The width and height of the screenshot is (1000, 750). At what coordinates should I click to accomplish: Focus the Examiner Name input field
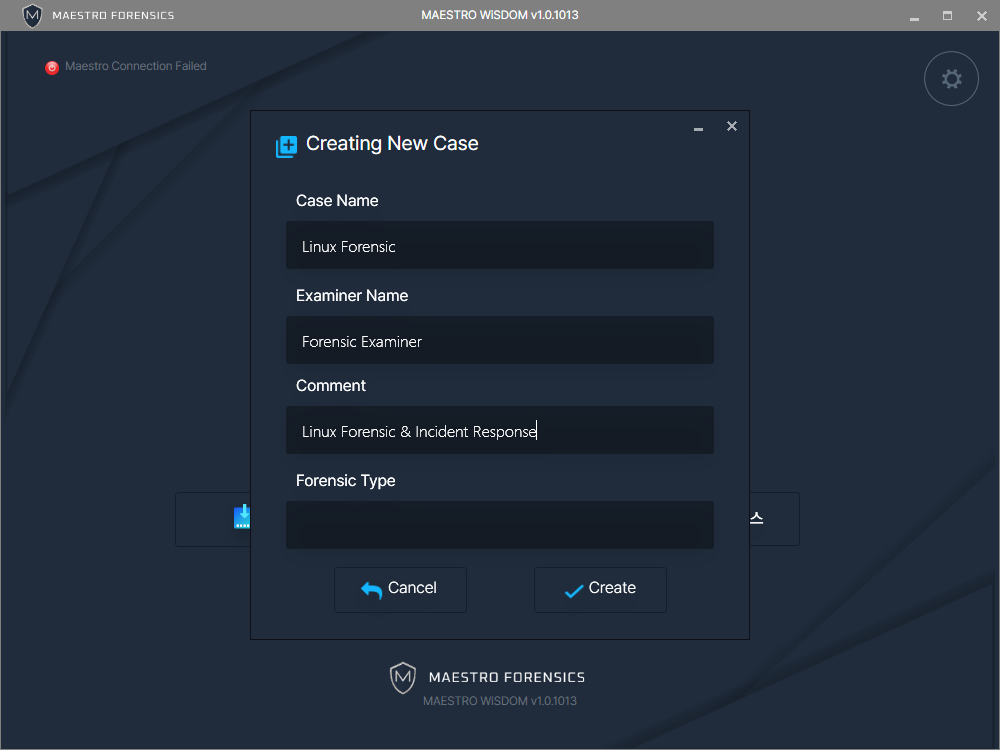pos(499,341)
